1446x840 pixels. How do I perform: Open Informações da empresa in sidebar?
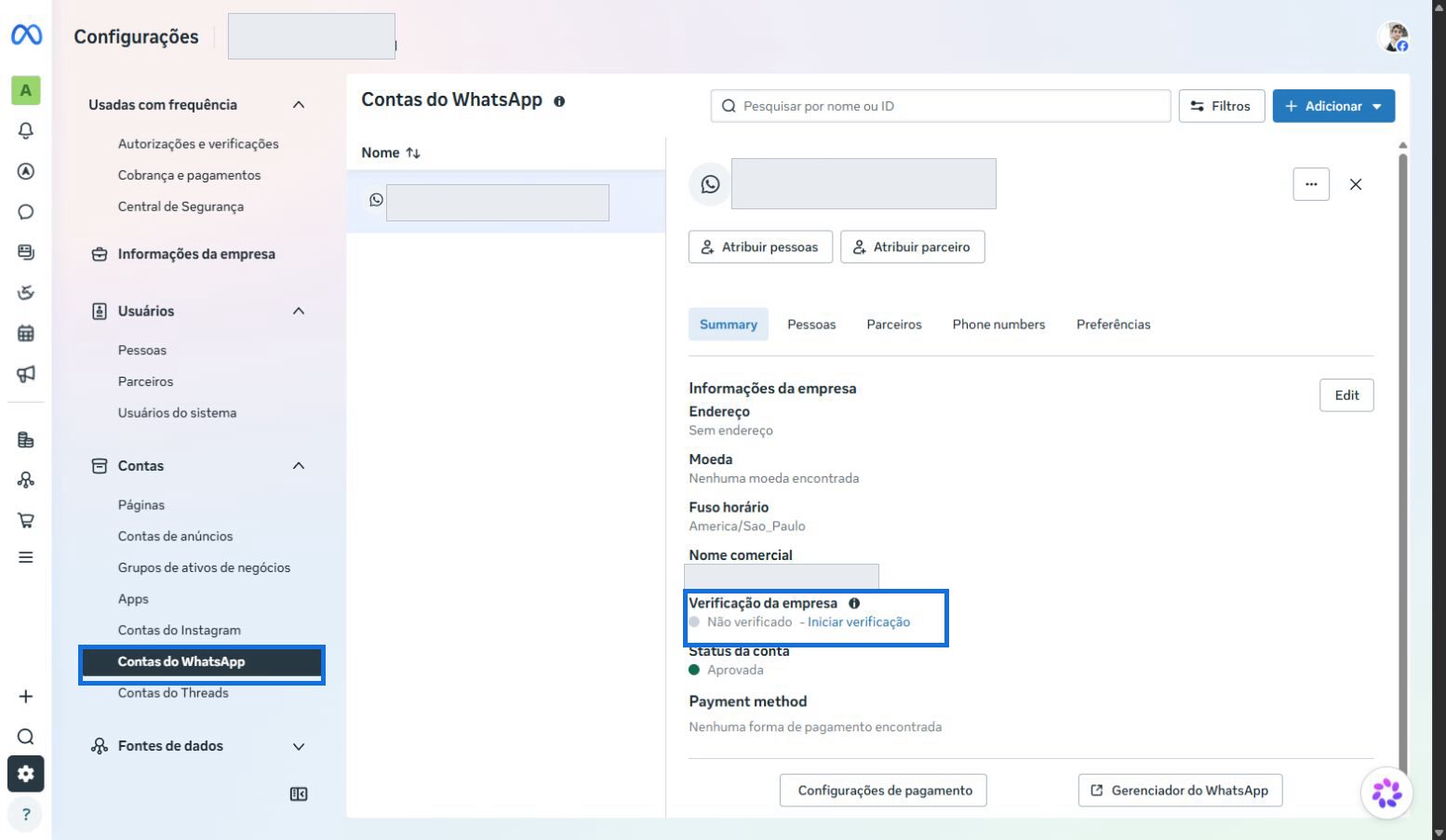click(x=196, y=254)
